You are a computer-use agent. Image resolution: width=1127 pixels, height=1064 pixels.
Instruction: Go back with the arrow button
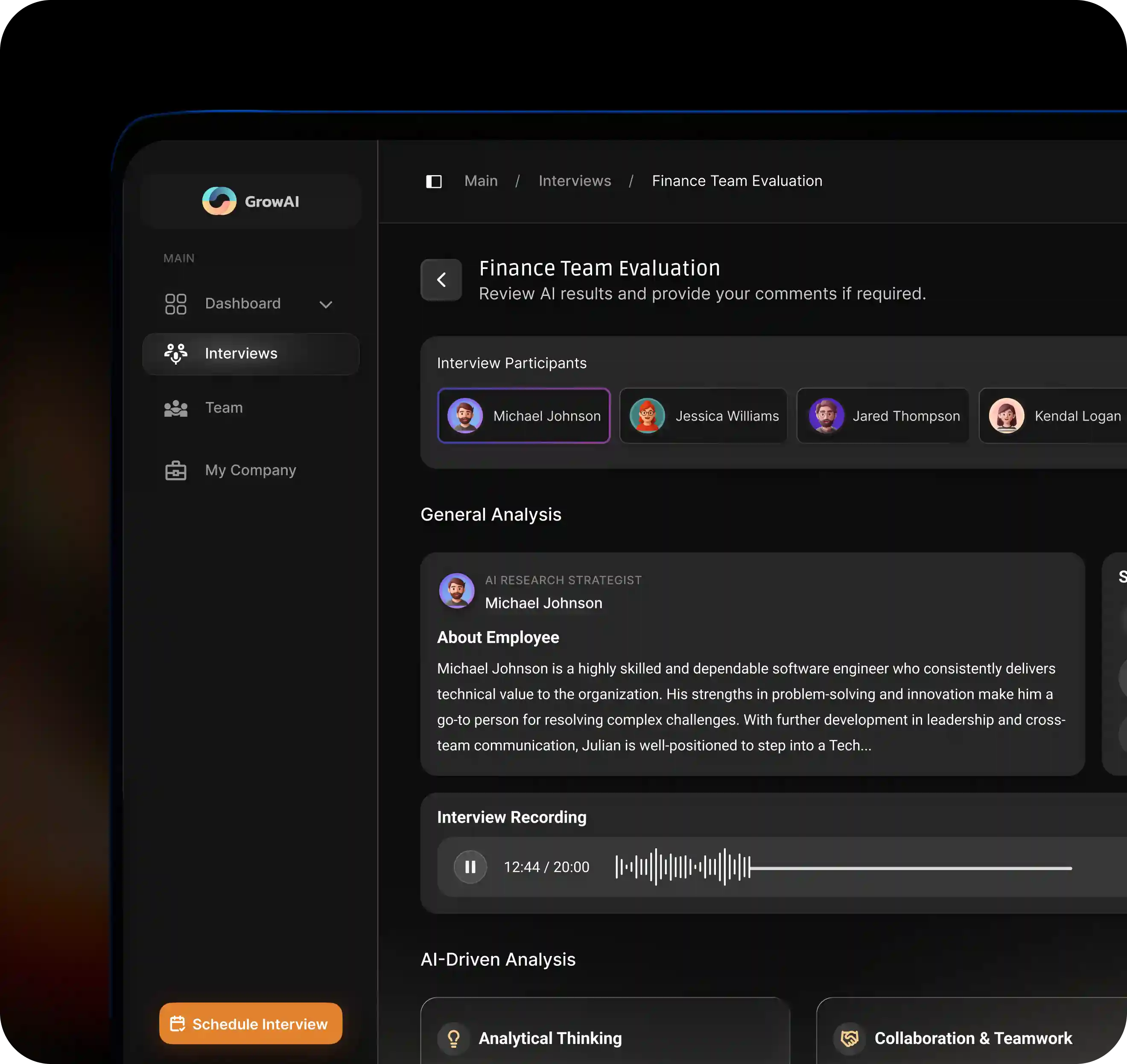click(441, 280)
